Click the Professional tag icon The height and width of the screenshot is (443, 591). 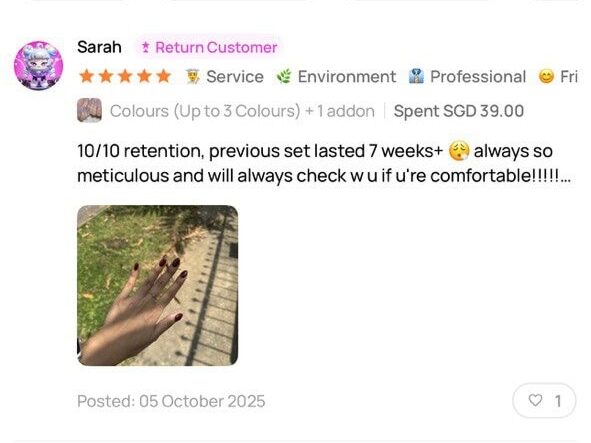point(416,77)
